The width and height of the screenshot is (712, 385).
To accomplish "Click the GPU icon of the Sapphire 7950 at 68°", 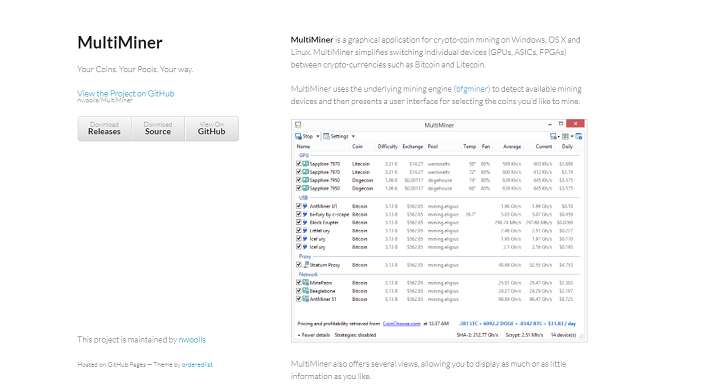I will [x=306, y=188].
